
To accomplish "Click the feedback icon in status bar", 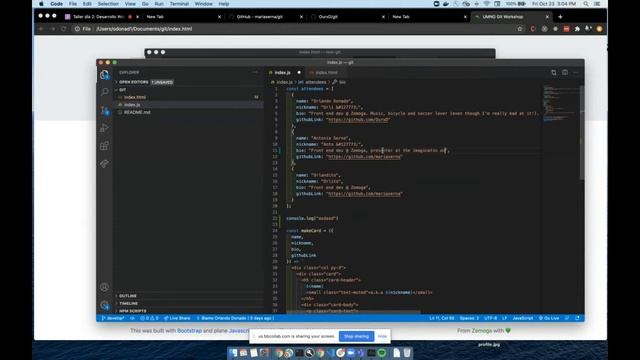I will [567, 318].
